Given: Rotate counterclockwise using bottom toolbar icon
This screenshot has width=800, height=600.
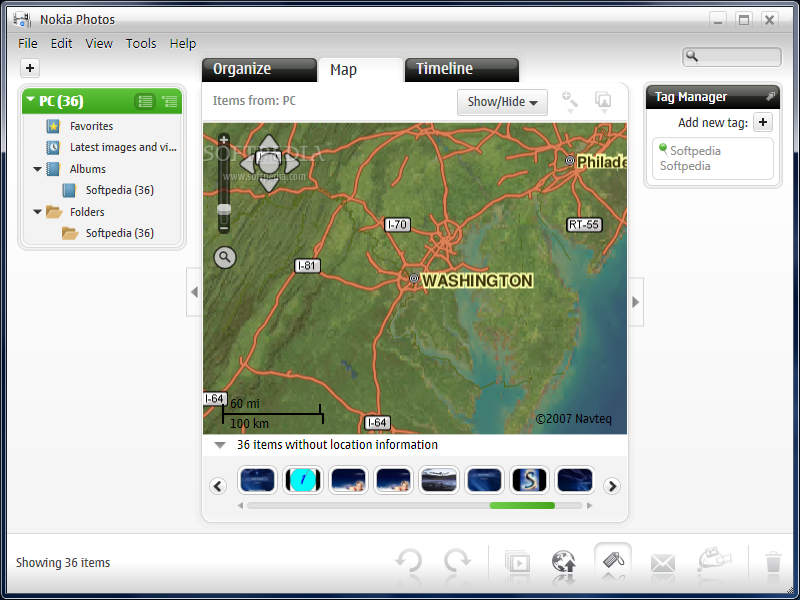Looking at the screenshot, I should click(x=409, y=562).
